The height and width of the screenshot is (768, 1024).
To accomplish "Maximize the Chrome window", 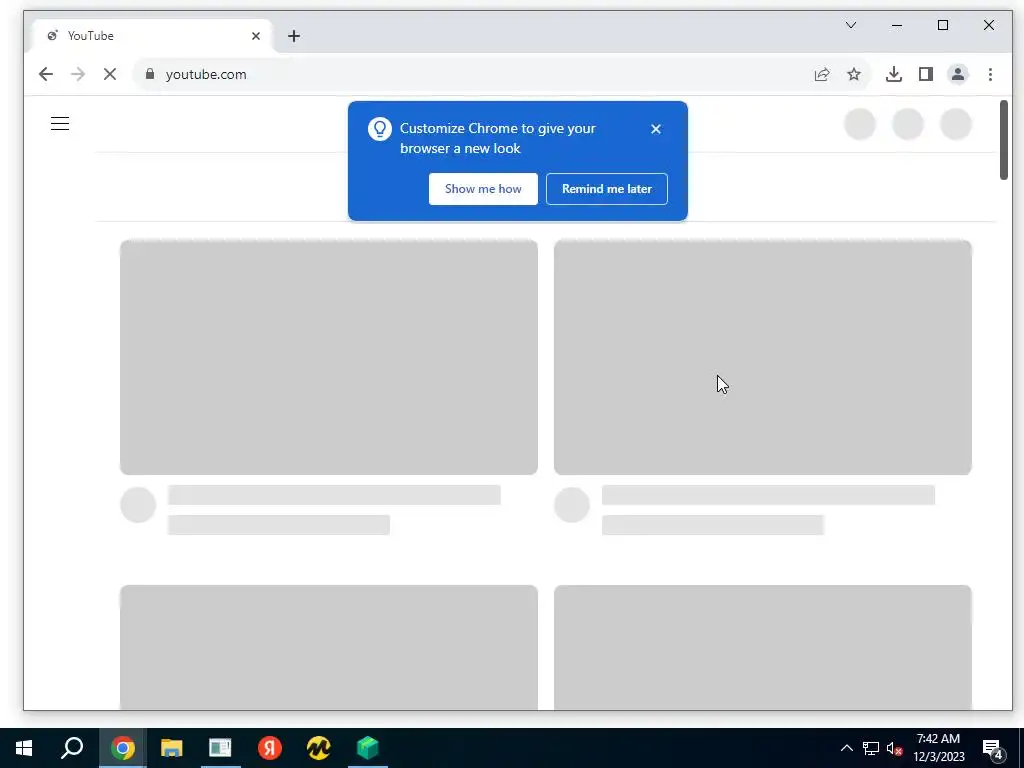I will pyautogui.click(x=943, y=25).
